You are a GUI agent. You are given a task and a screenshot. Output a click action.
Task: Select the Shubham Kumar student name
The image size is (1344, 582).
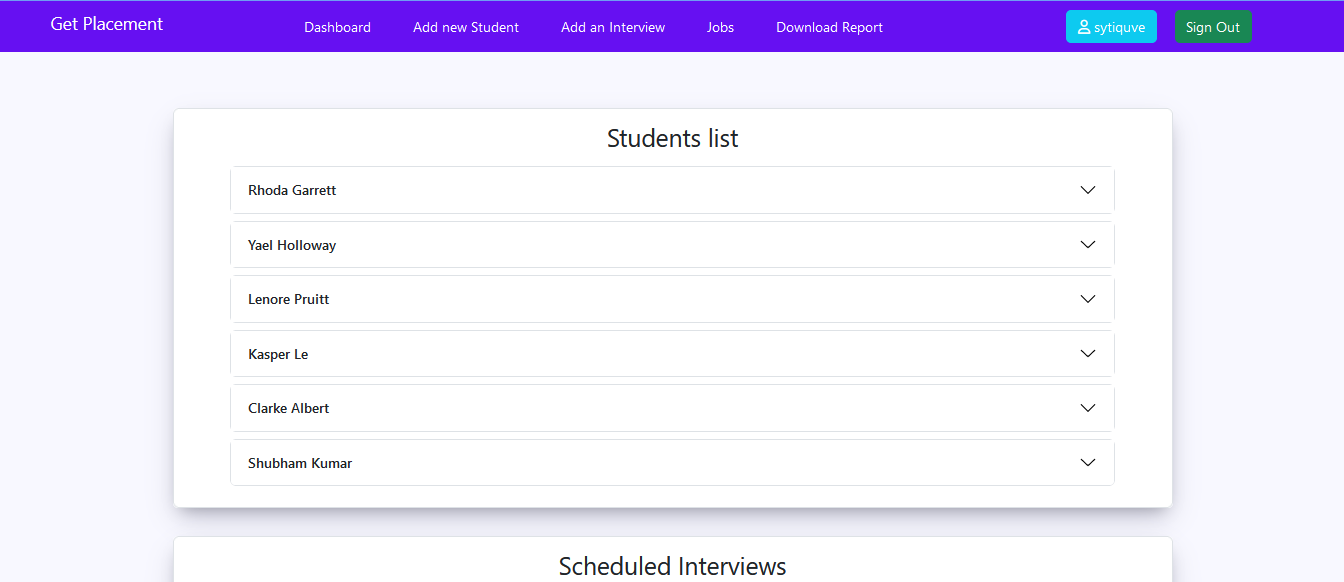pos(300,463)
